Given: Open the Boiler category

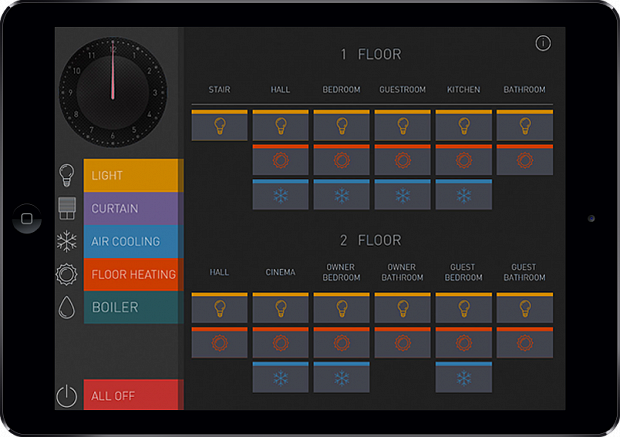Looking at the screenshot, I should point(133,307).
